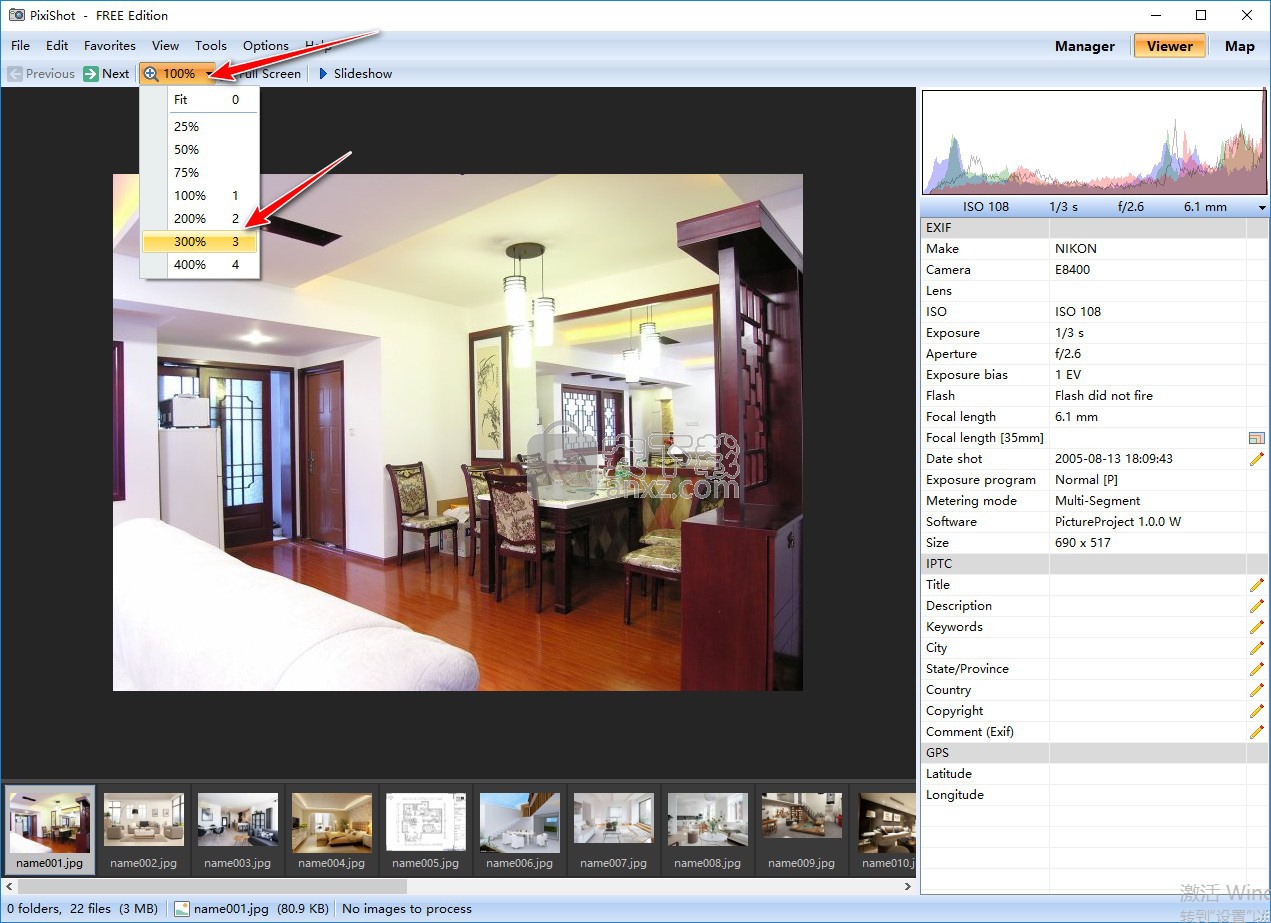
Task: Click the Size value 690 x 517
Action: tap(1083, 543)
